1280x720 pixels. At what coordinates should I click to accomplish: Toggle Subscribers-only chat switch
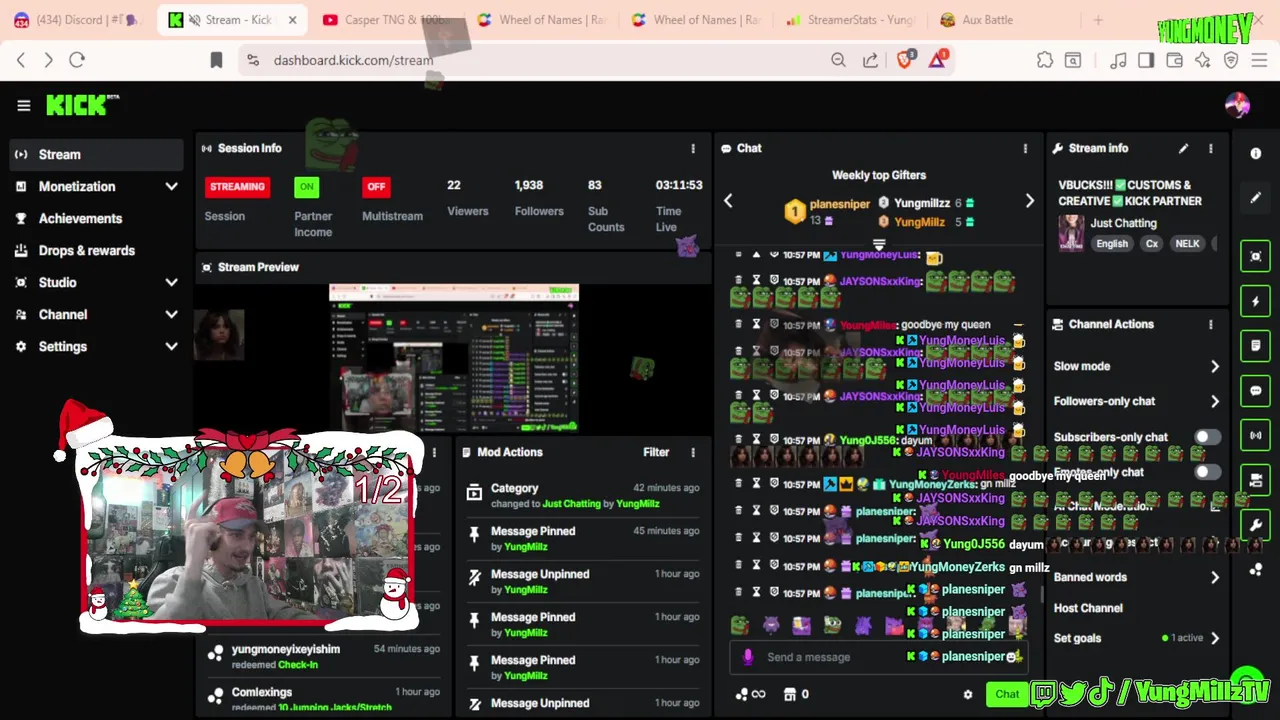pos(1207,437)
